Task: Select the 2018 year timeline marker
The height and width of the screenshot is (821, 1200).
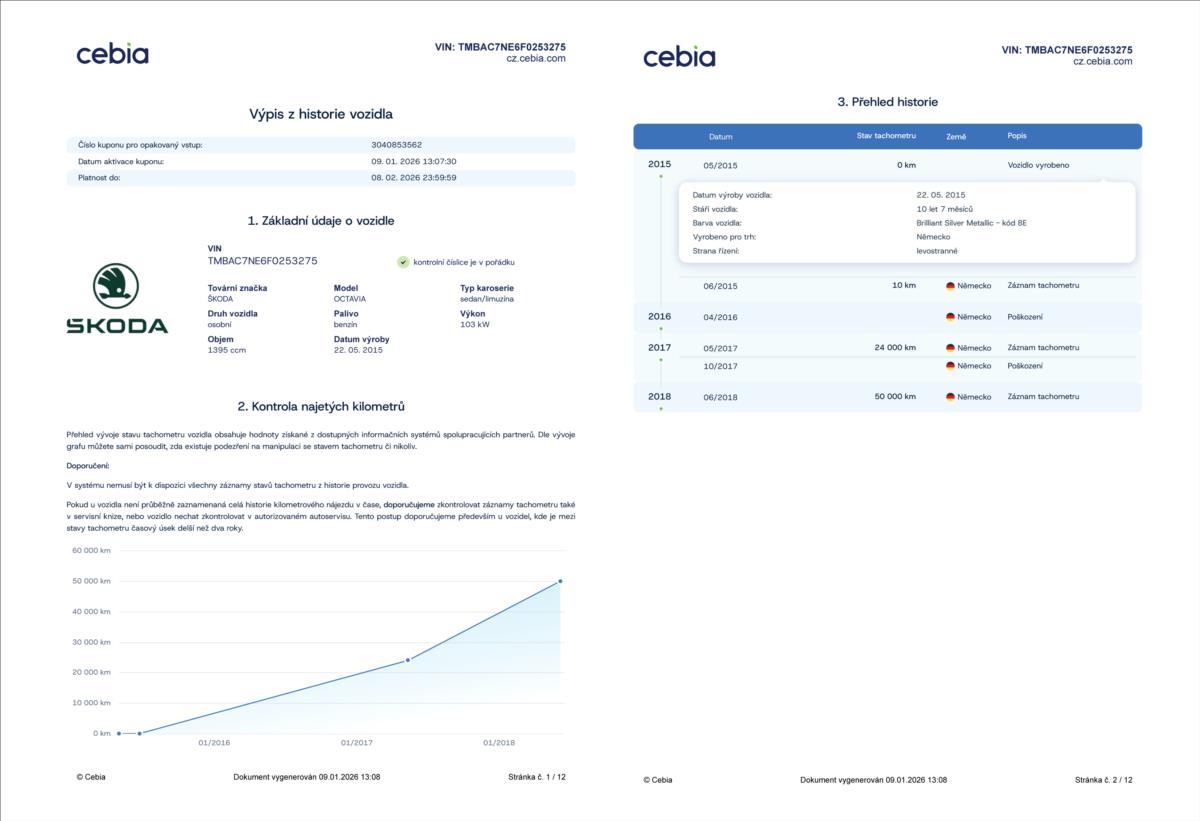Action: click(659, 396)
